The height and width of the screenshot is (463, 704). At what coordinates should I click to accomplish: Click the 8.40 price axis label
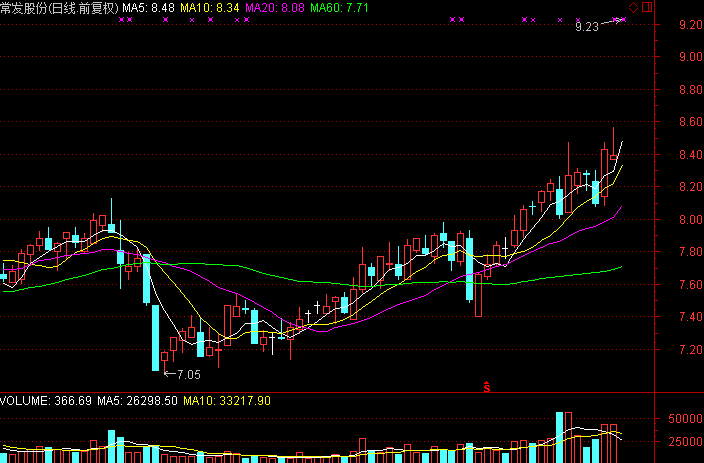click(691, 155)
